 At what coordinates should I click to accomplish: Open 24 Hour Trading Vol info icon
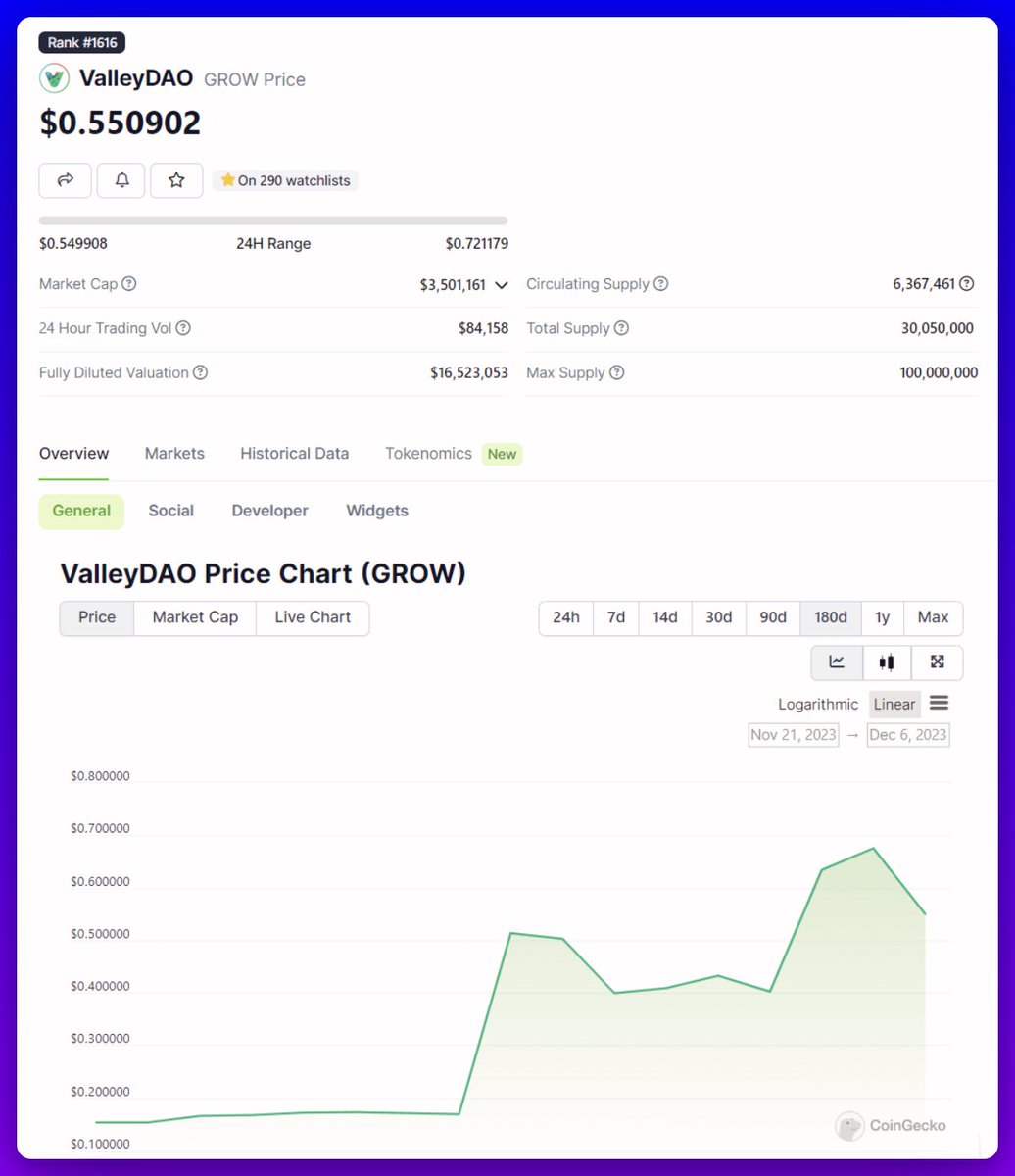coord(183,328)
